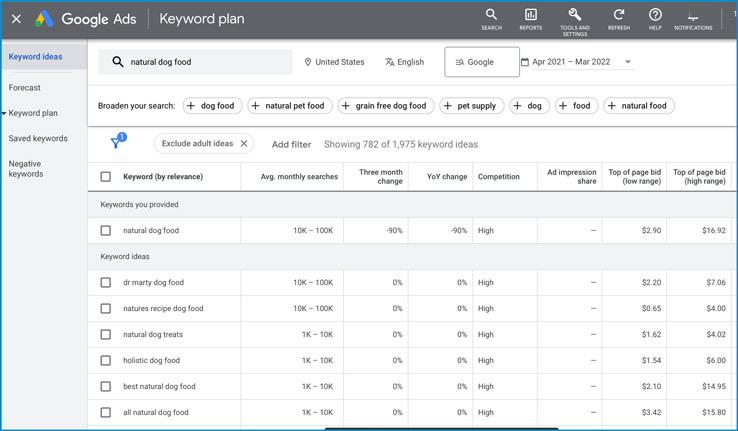Check the box for natural dog treats
The height and width of the screenshot is (431, 738).
click(x=106, y=335)
